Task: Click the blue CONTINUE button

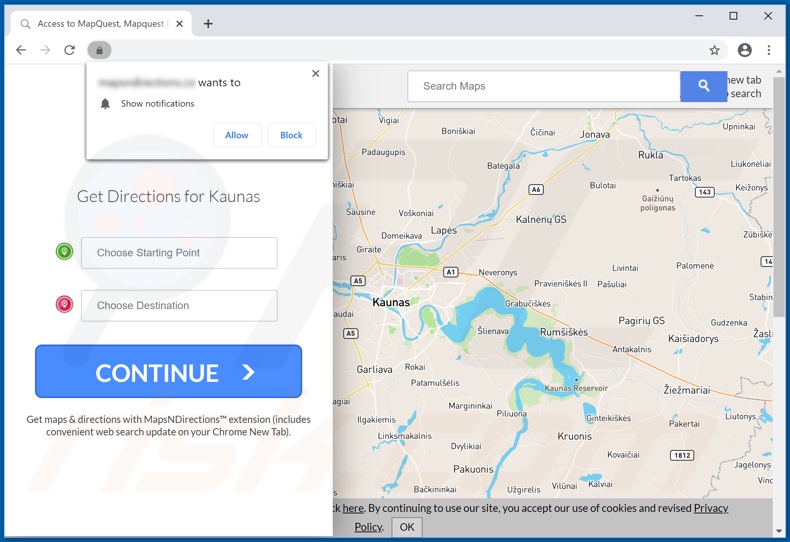Action: 168,372
